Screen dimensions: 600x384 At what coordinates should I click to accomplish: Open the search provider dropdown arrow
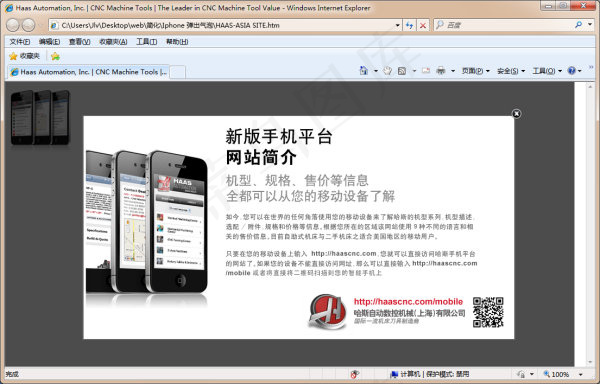[x=590, y=25]
